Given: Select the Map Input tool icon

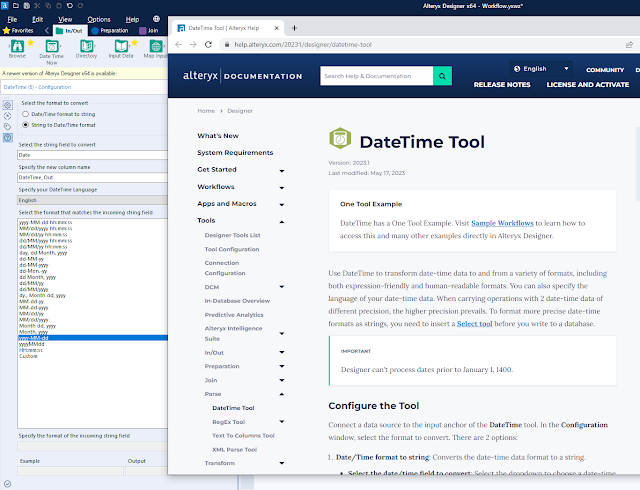Looking at the screenshot, I should (156, 46).
